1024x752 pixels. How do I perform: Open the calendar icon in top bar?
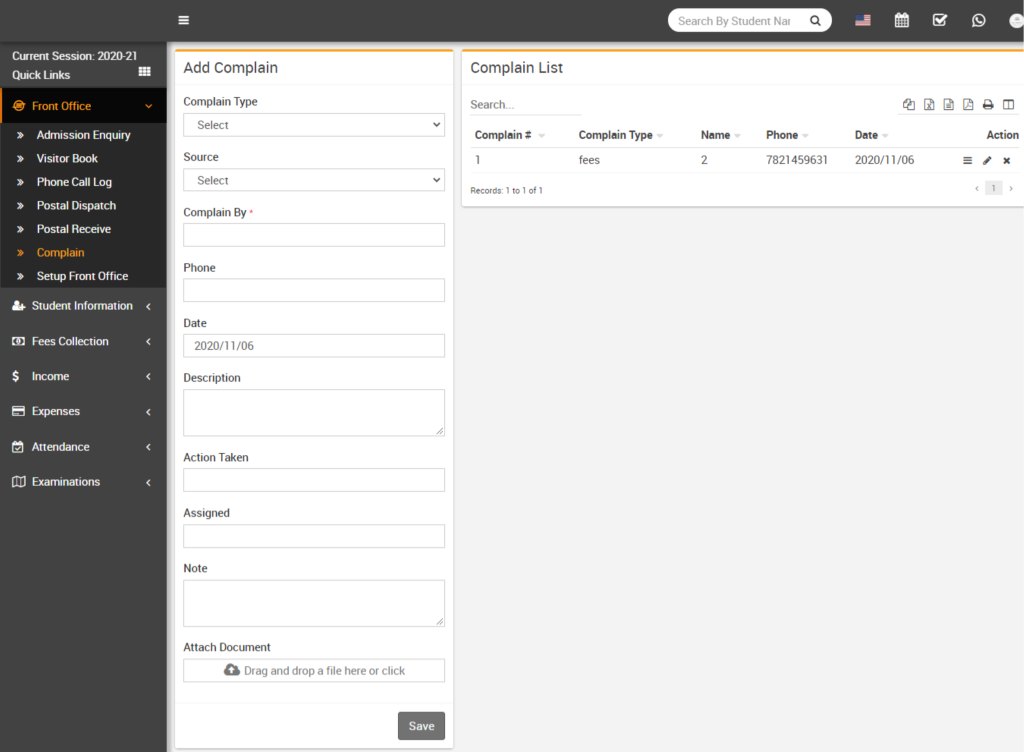click(x=901, y=20)
